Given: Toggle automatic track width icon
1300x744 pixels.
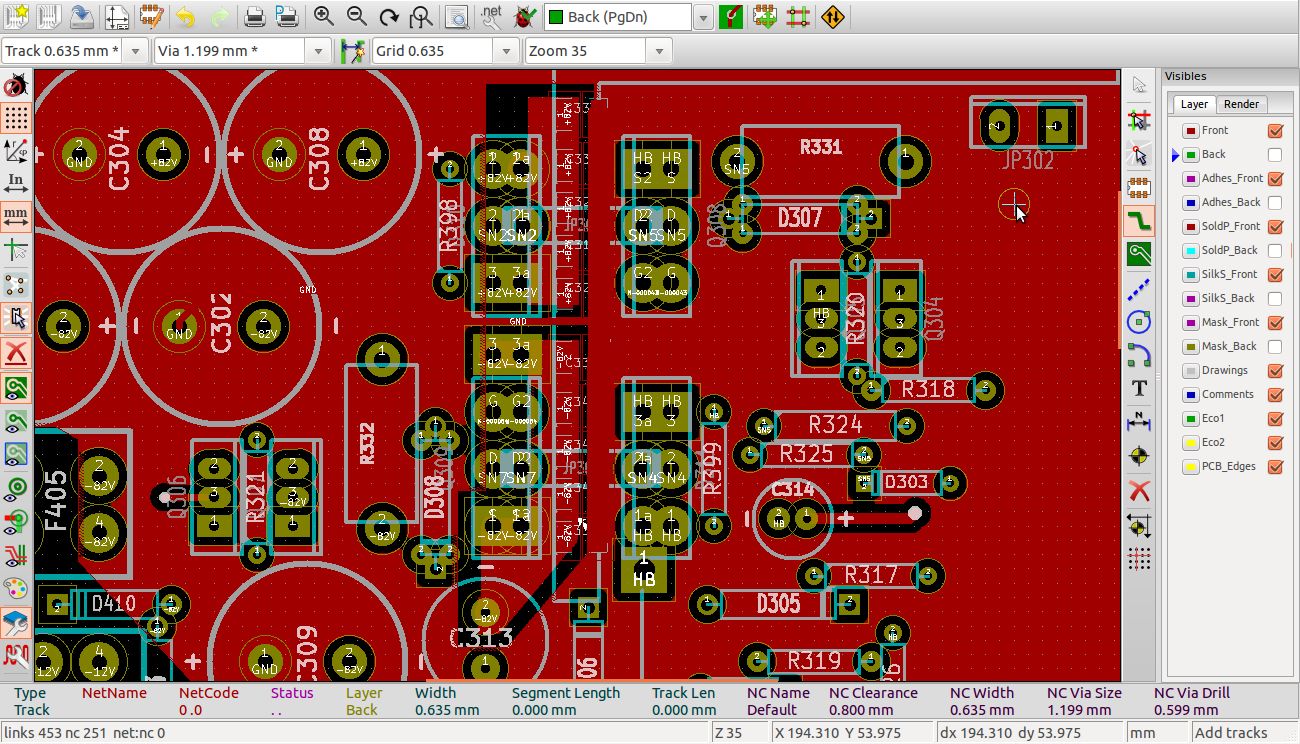Looking at the screenshot, I should pos(351,50).
